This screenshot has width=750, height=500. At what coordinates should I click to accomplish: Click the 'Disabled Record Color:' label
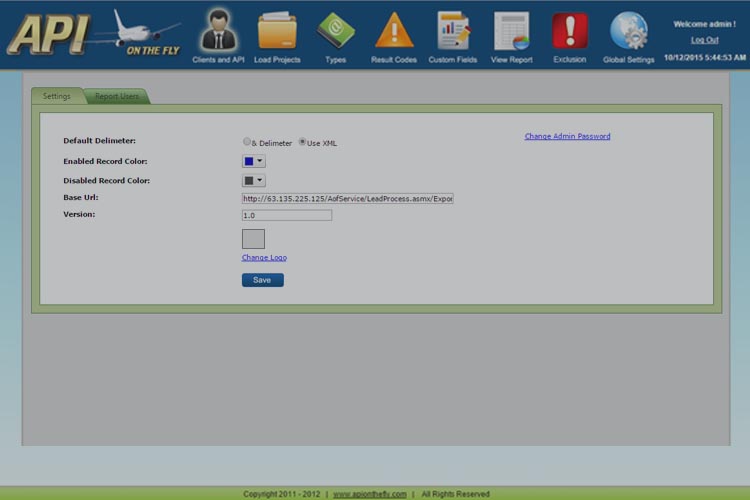pyautogui.click(x=107, y=180)
